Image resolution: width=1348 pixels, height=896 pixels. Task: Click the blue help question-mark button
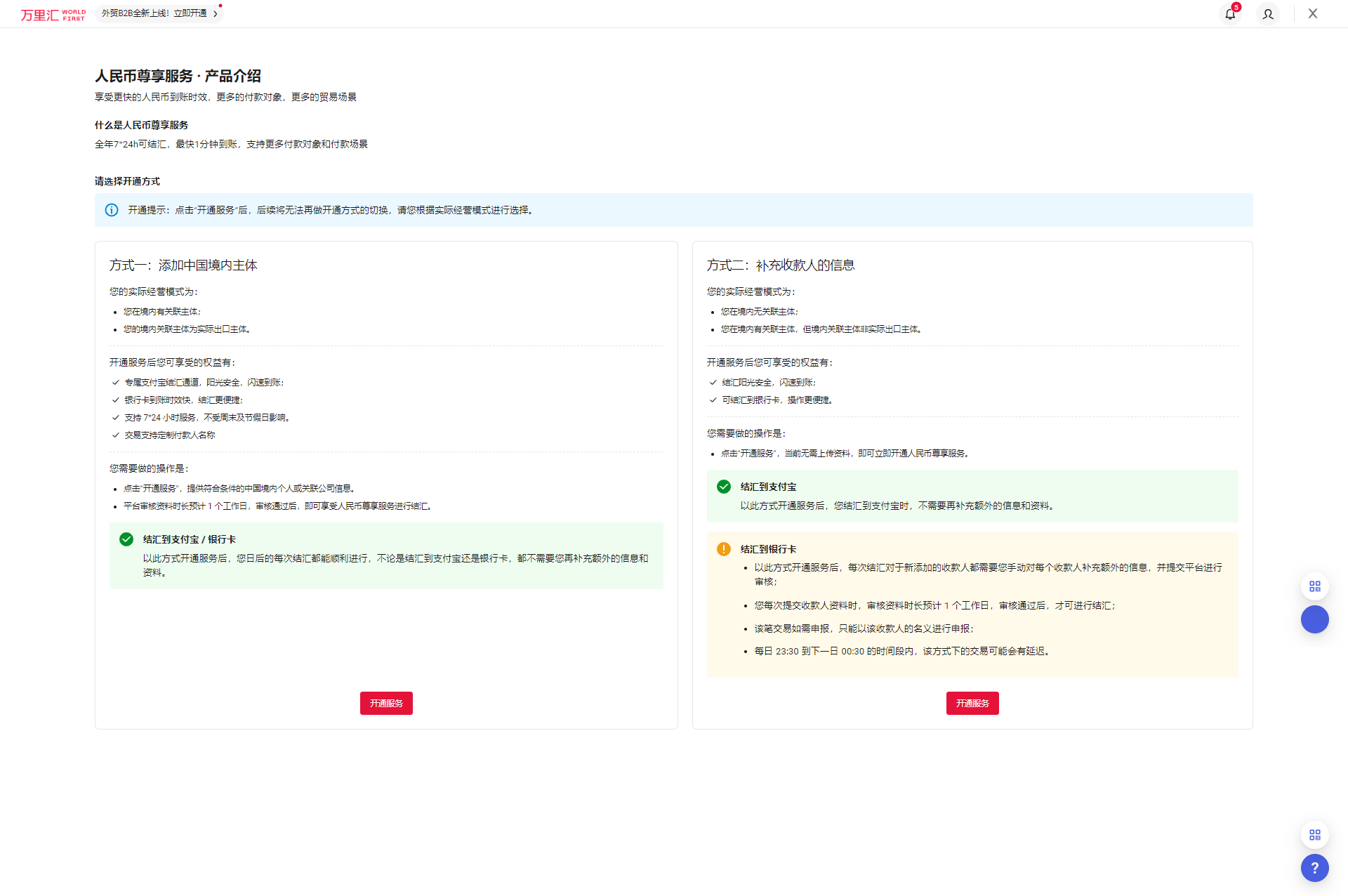coord(1314,868)
